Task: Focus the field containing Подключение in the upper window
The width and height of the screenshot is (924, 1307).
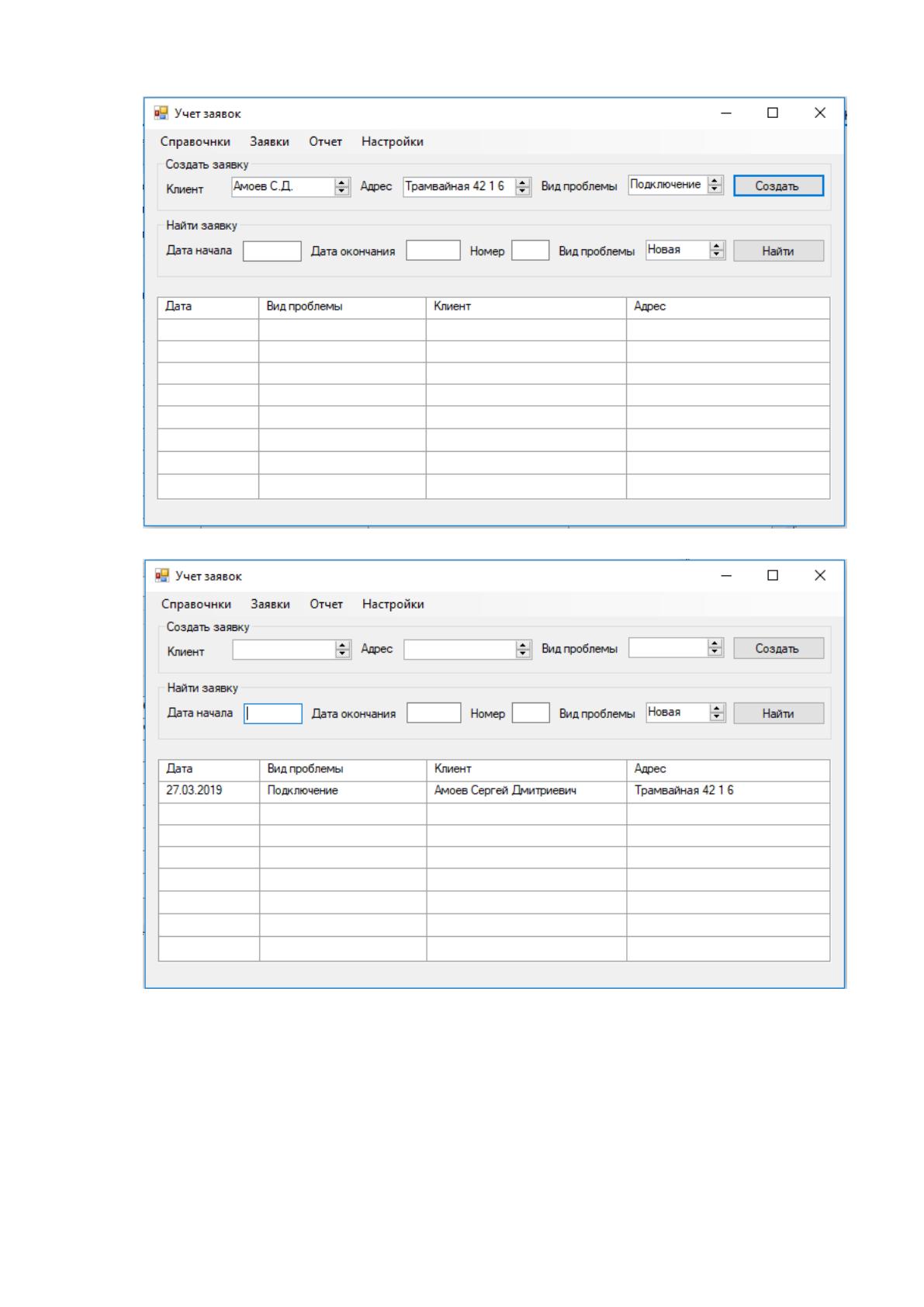Action: click(668, 185)
